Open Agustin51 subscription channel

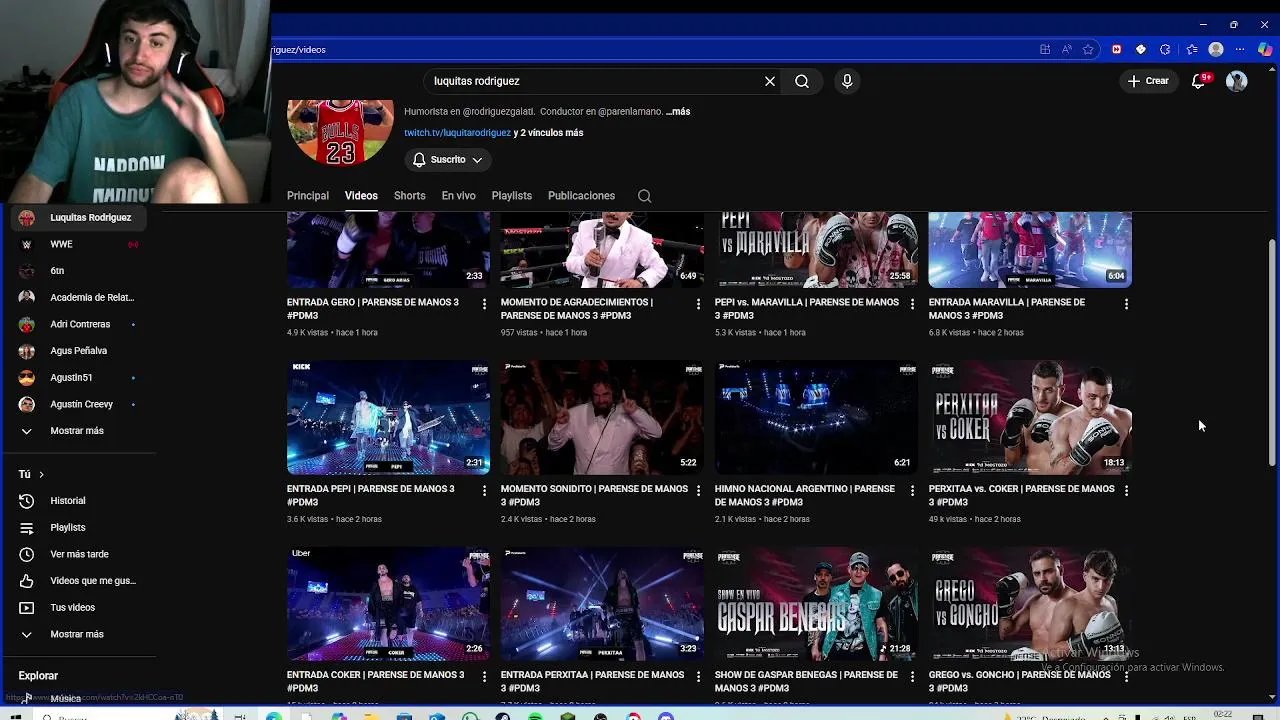78,378
